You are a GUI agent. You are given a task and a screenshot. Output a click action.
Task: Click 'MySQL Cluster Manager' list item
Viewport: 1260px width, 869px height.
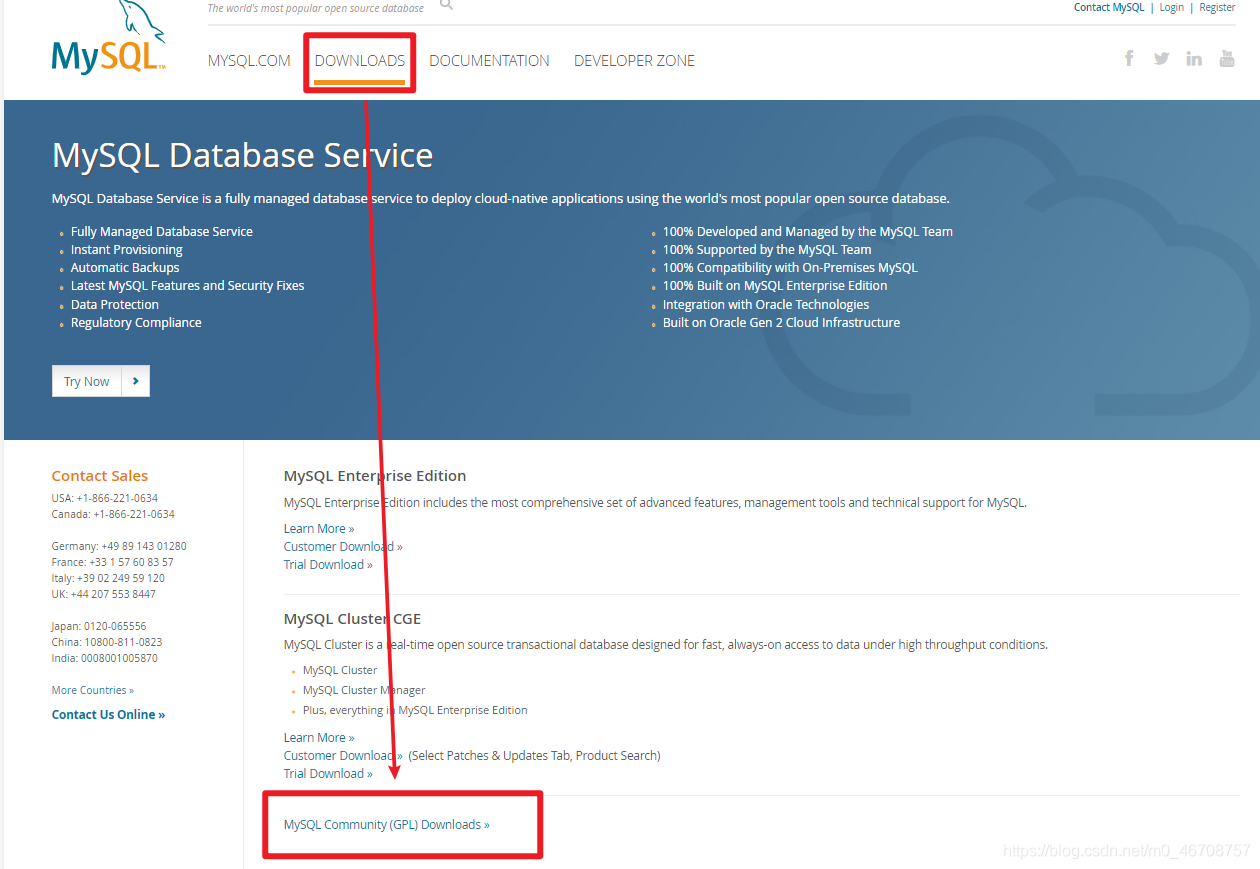[364, 690]
